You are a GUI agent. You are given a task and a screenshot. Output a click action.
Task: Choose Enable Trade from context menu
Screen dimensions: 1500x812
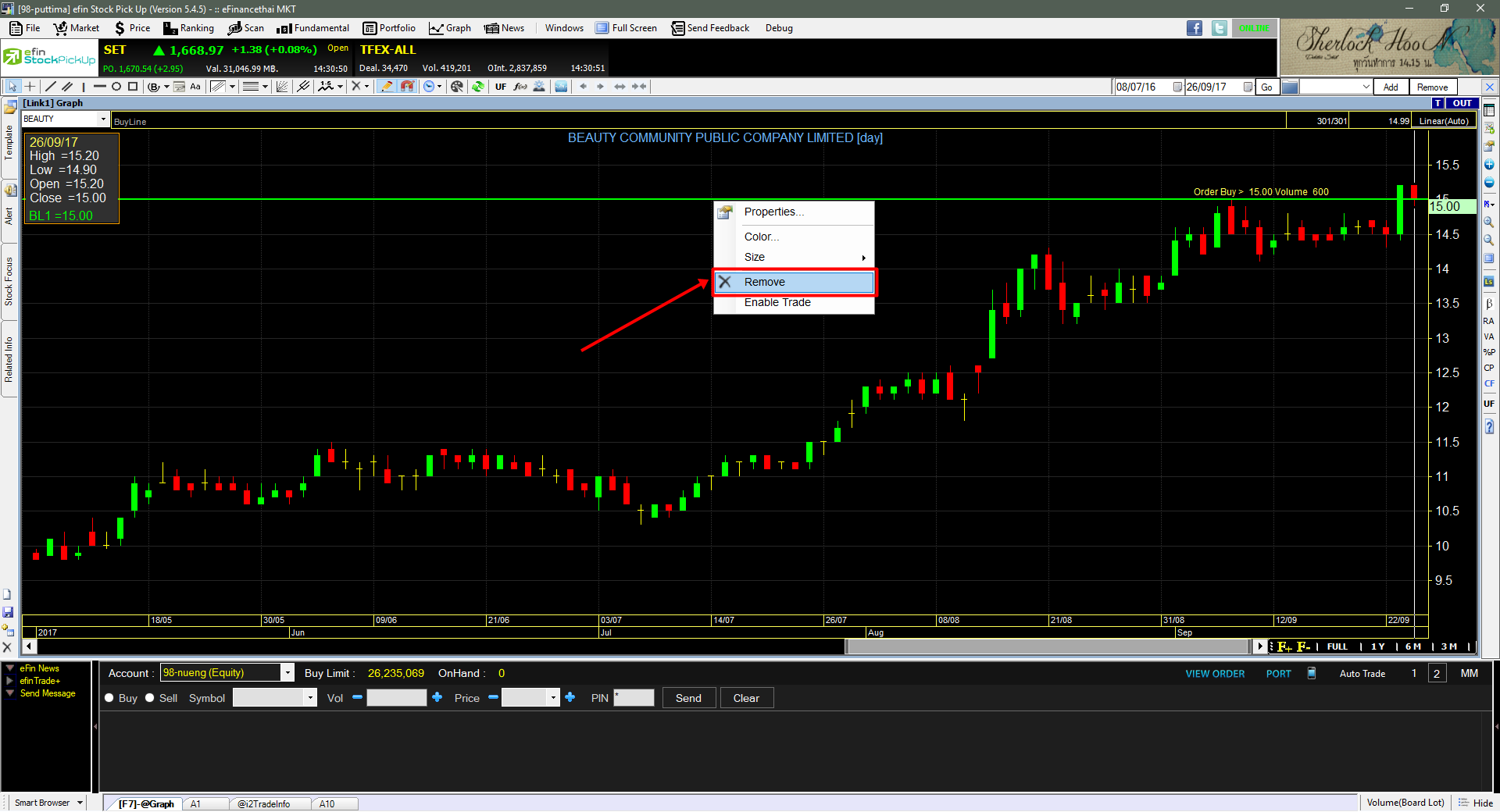pos(794,302)
